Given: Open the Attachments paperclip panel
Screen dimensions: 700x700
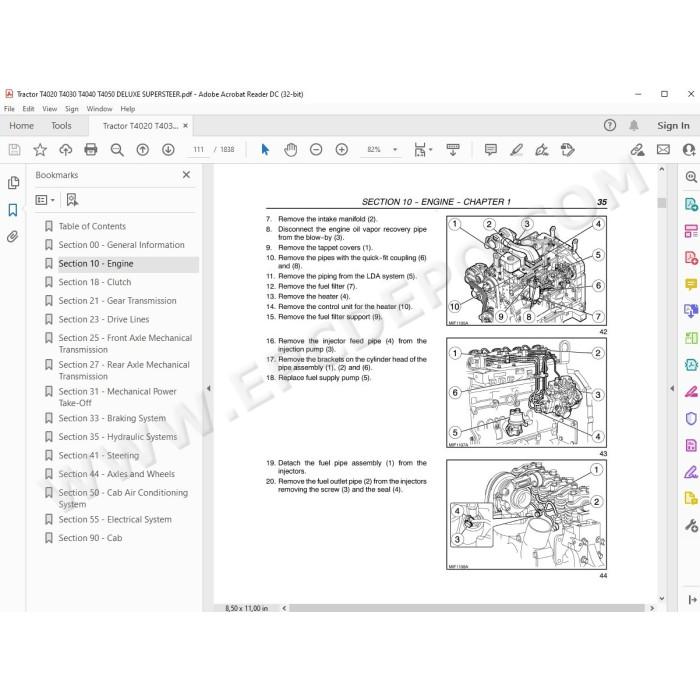Looking at the screenshot, I should pyautogui.click(x=12, y=237).
